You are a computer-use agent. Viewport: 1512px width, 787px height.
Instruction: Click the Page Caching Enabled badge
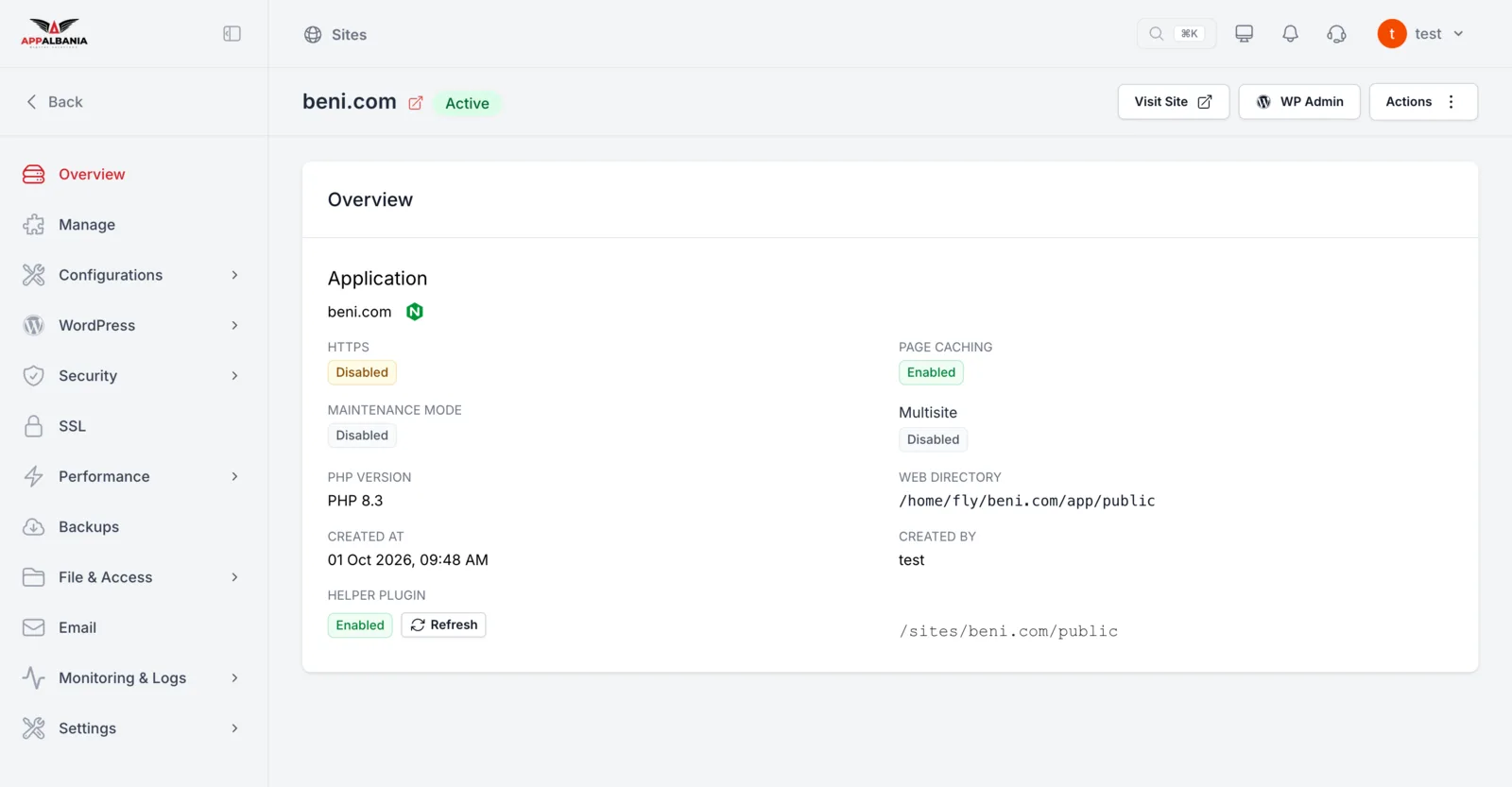[x=931, y=372]
